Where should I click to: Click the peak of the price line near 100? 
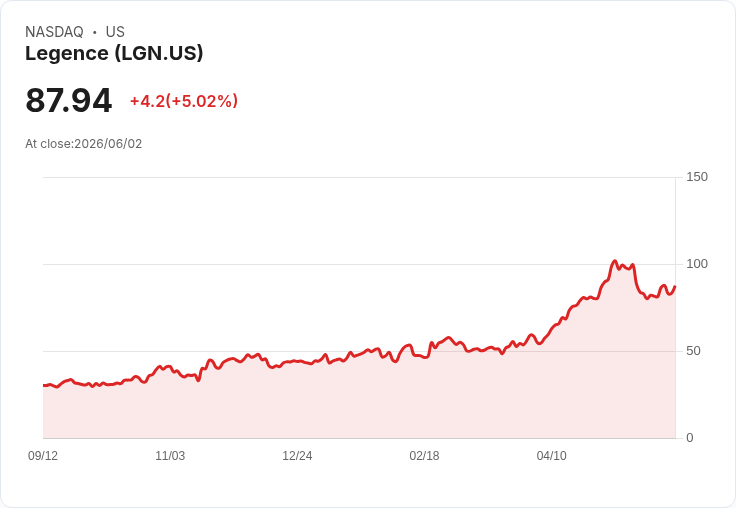coord(614,261)
